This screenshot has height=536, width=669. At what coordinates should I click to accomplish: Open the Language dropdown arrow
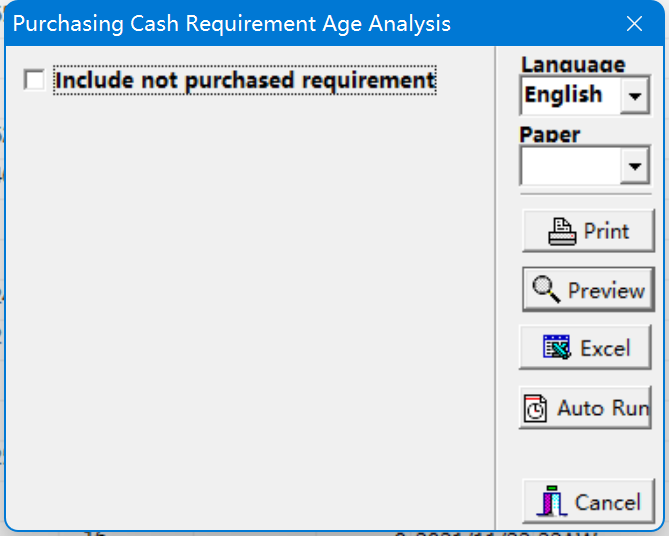click(634, 95)
